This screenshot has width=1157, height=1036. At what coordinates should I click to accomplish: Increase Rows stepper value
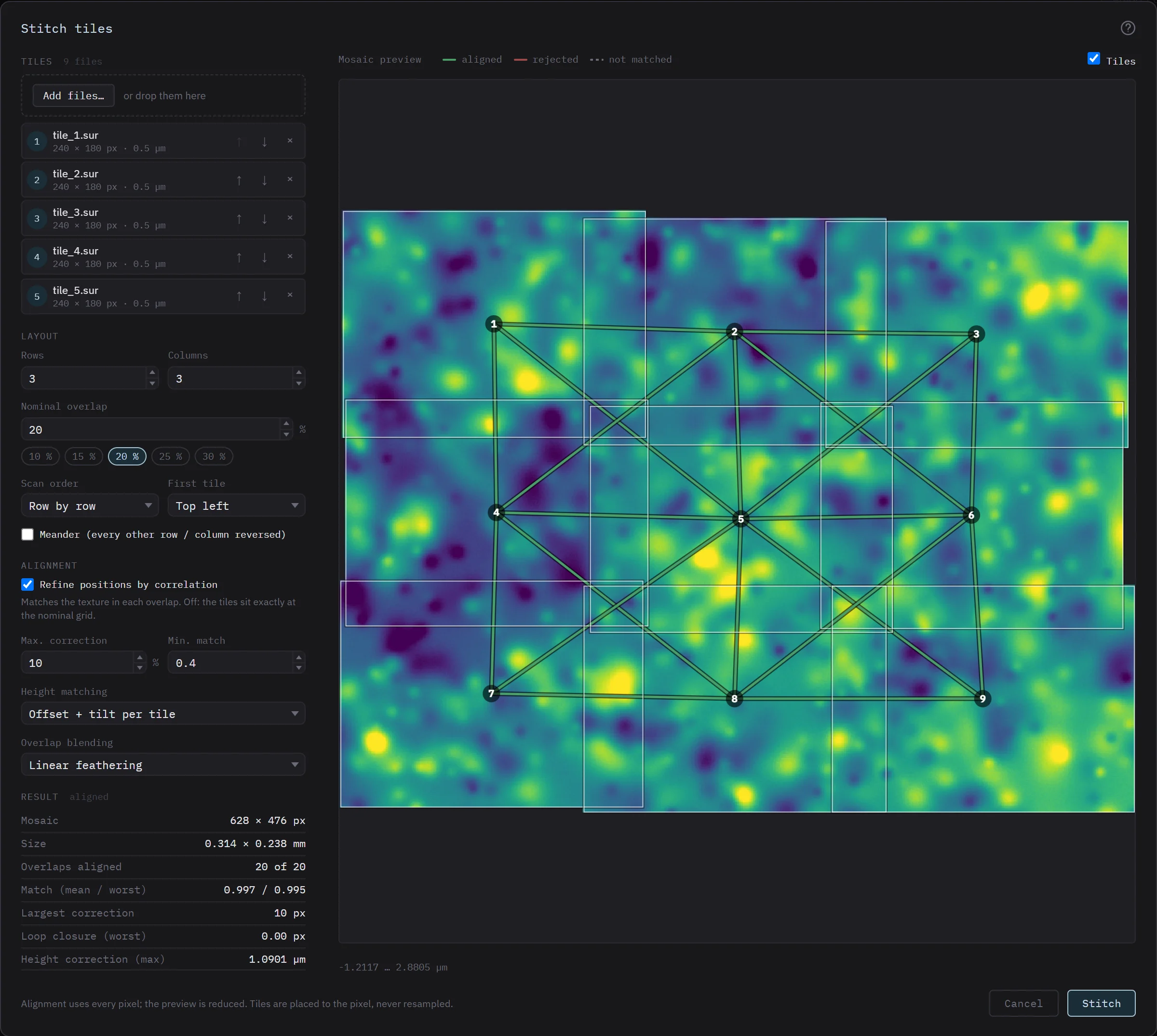pyautogui.click(x=152, y=372)
